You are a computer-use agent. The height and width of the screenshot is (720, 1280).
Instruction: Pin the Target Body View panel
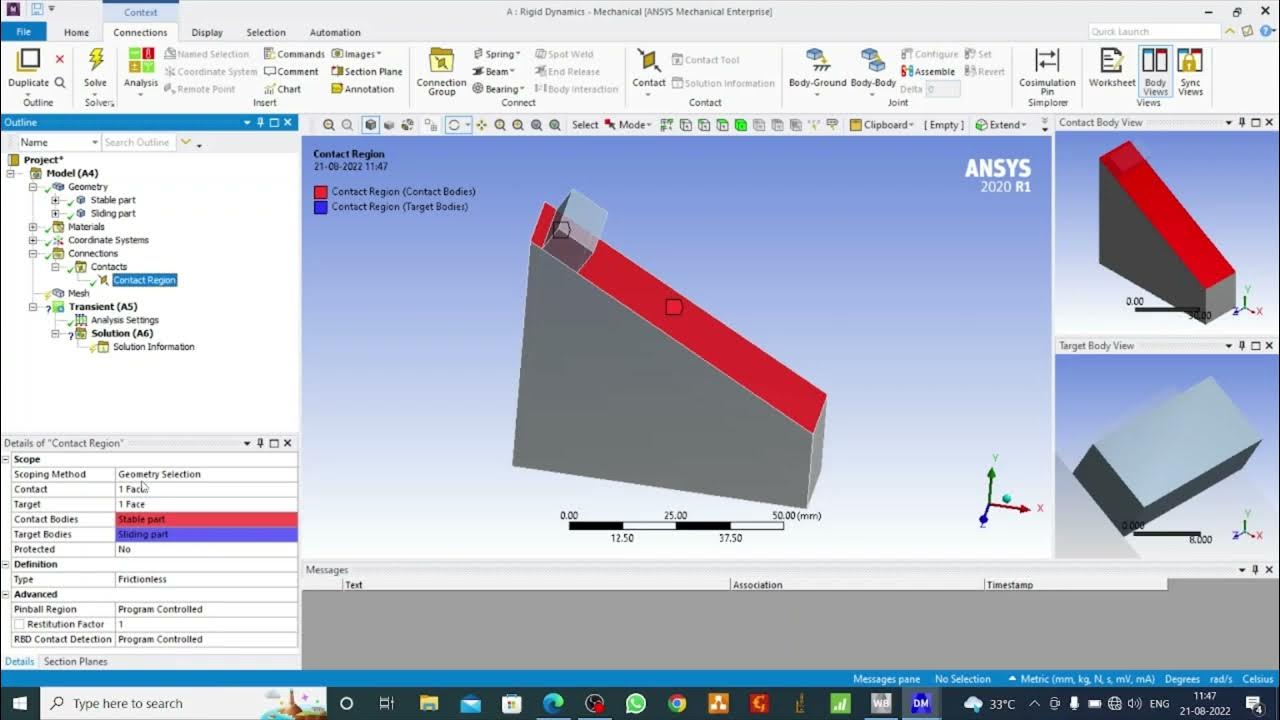pos(1243,346)
